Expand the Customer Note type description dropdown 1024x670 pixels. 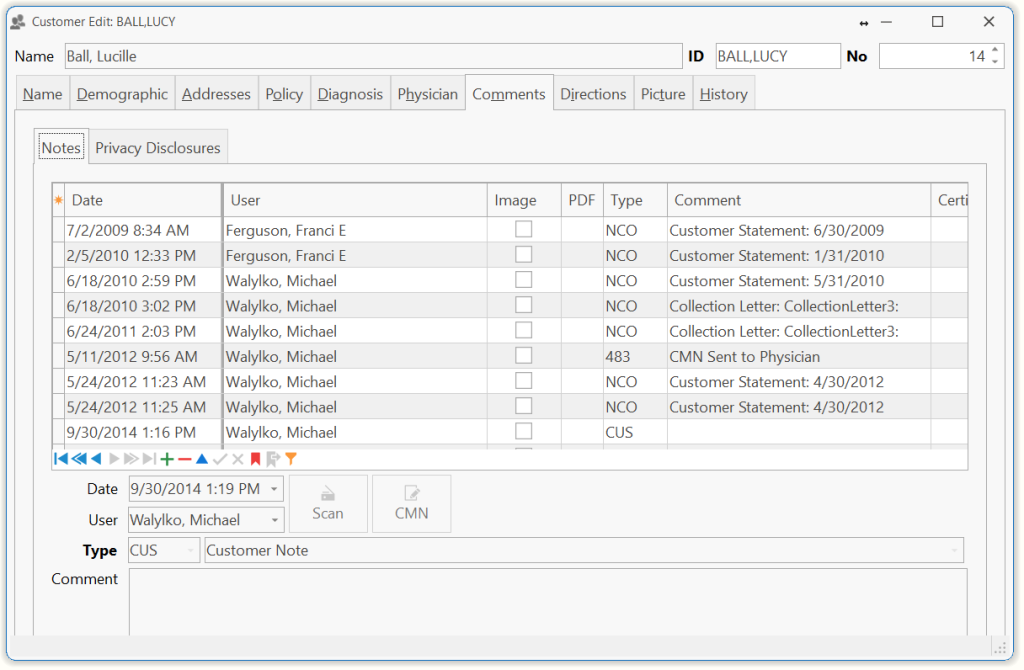[x=956, y=550]
